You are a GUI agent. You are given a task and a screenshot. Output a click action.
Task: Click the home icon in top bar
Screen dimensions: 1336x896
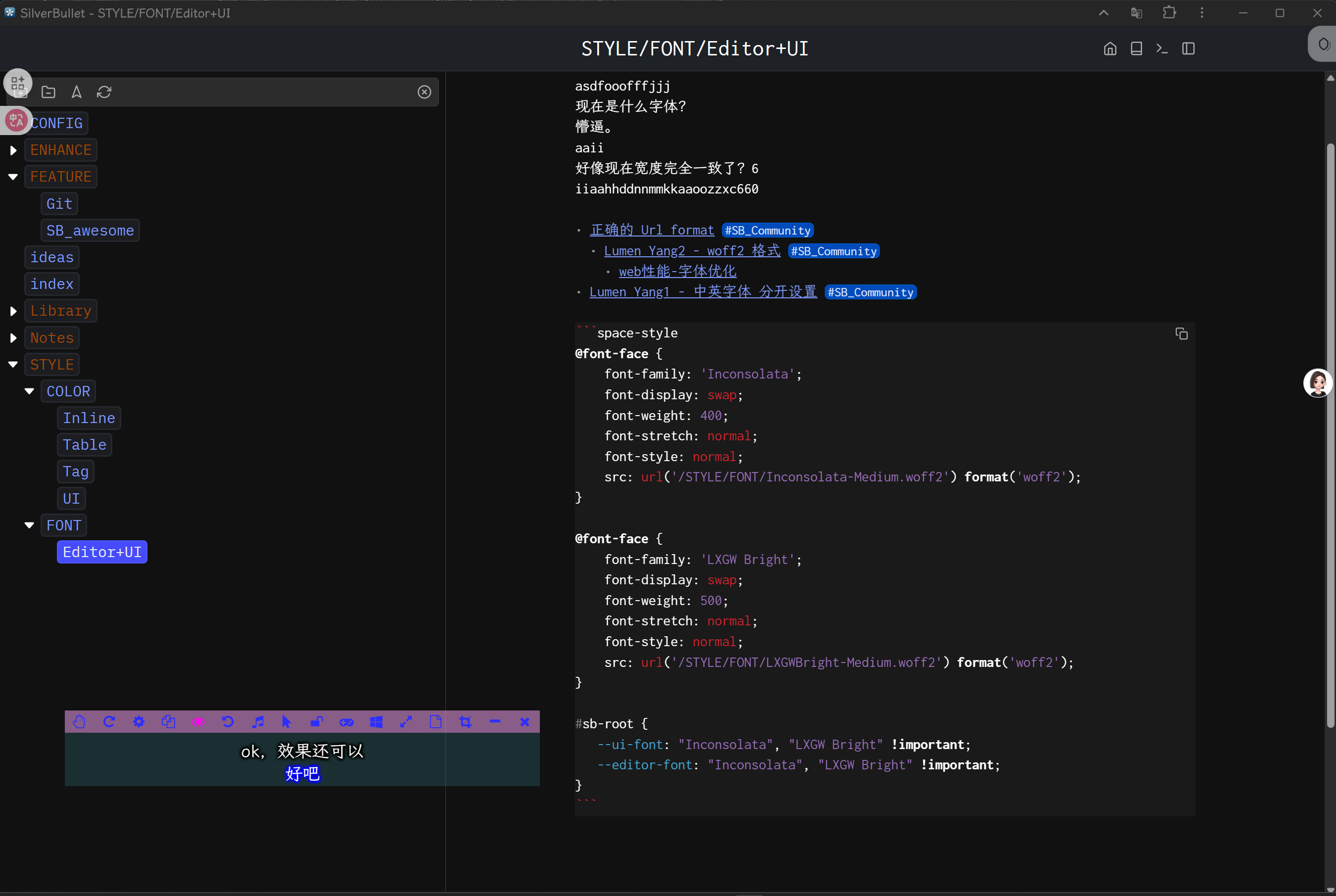[1110, 48]
